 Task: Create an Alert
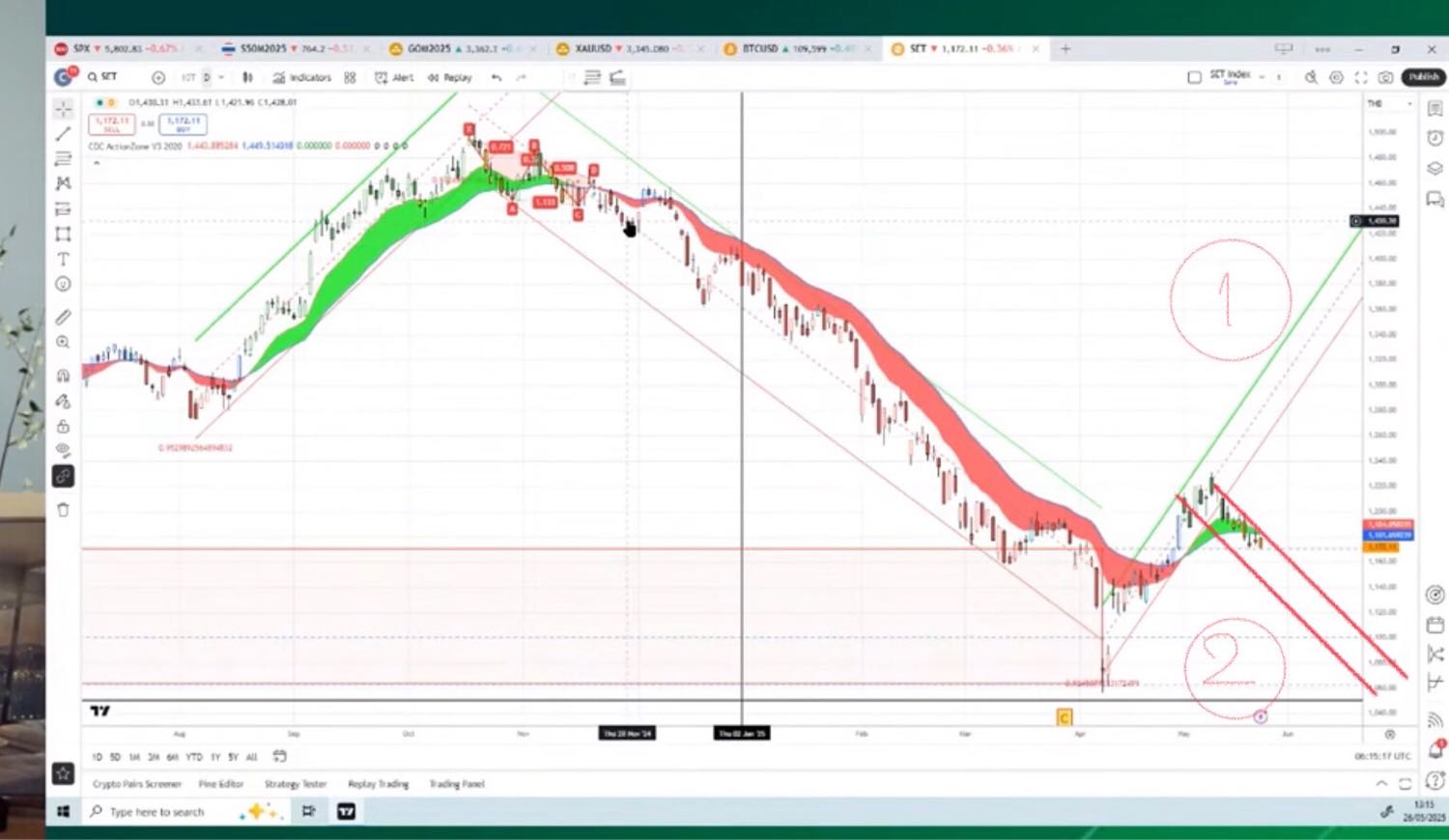tap(394, 77)
